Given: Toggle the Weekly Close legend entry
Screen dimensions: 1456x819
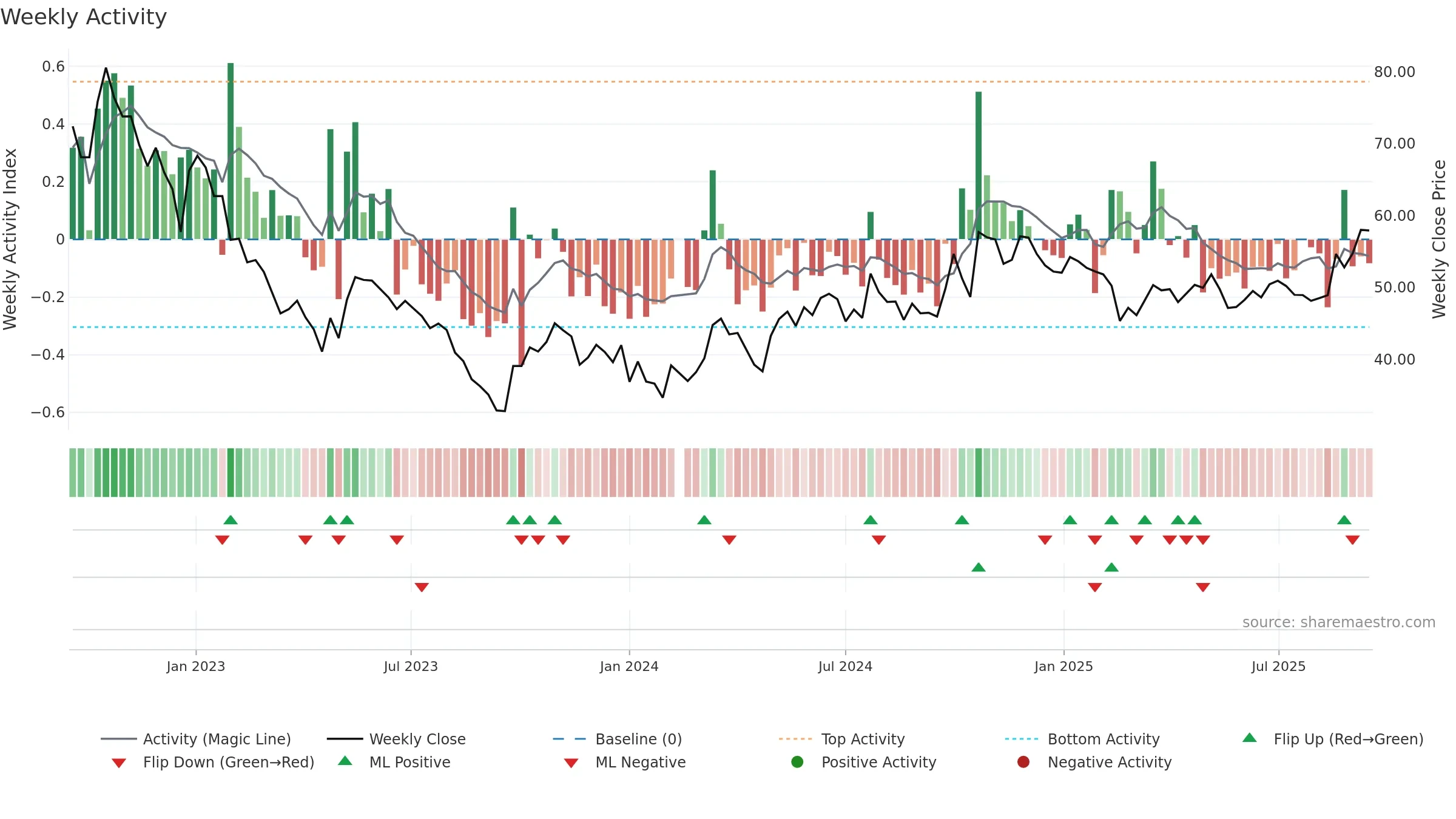Looking at the screenshot, I should 396,739.
